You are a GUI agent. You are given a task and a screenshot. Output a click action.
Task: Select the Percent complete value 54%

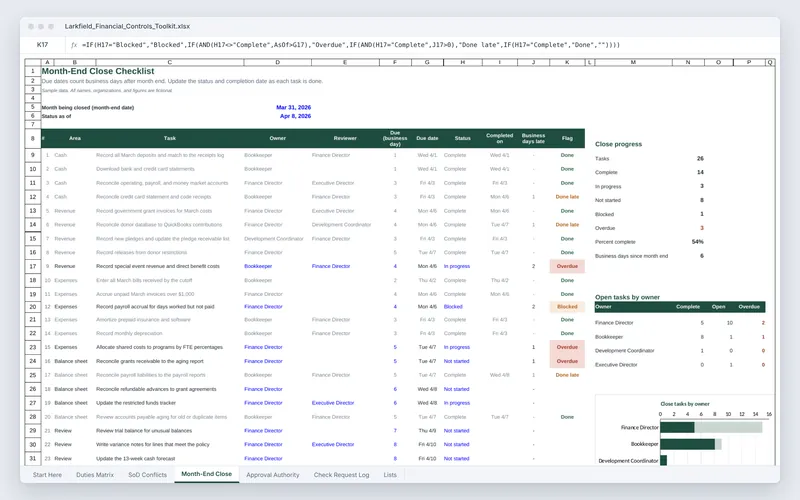(697, 242)
